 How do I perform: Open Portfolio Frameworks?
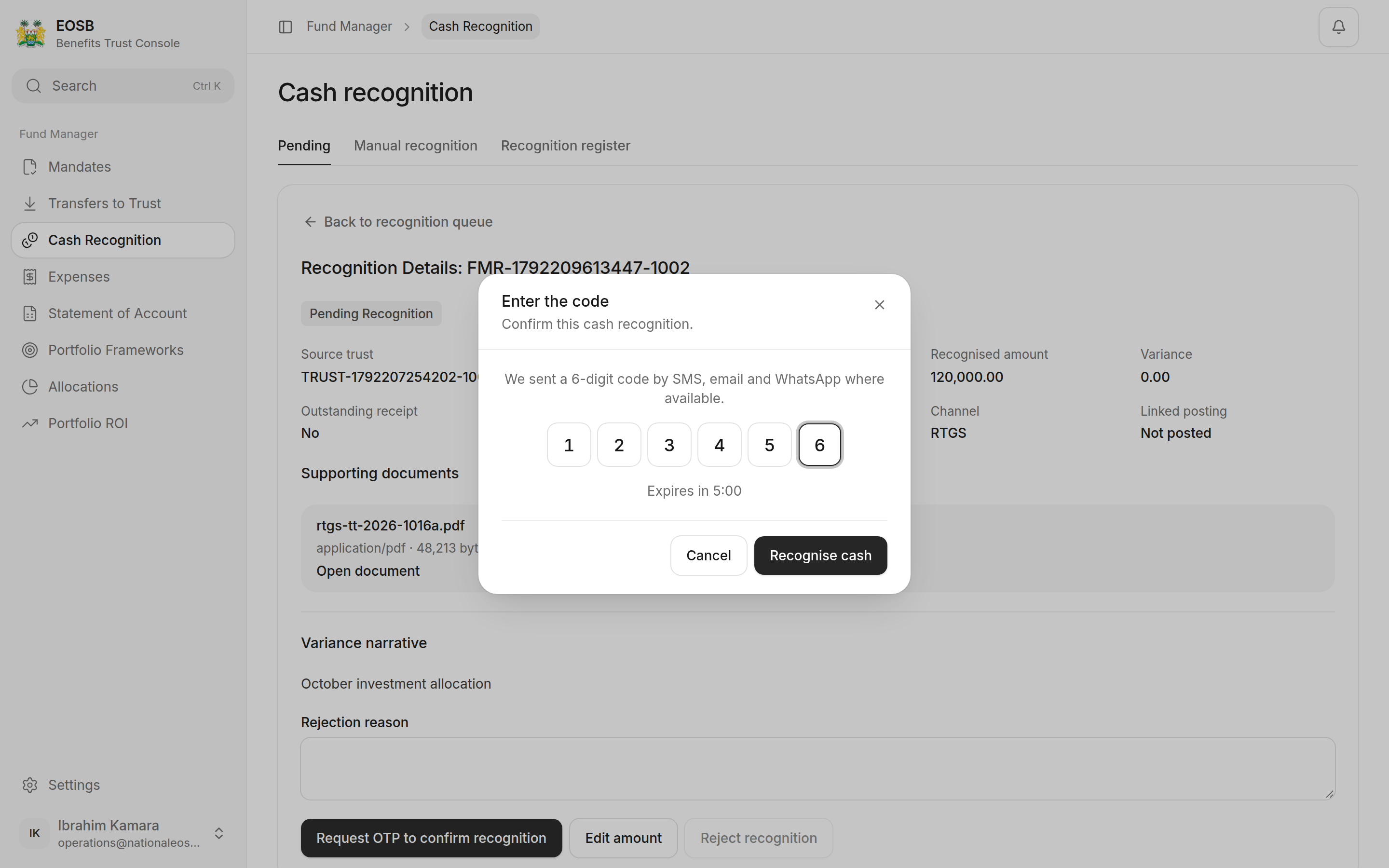click(123, 350)
